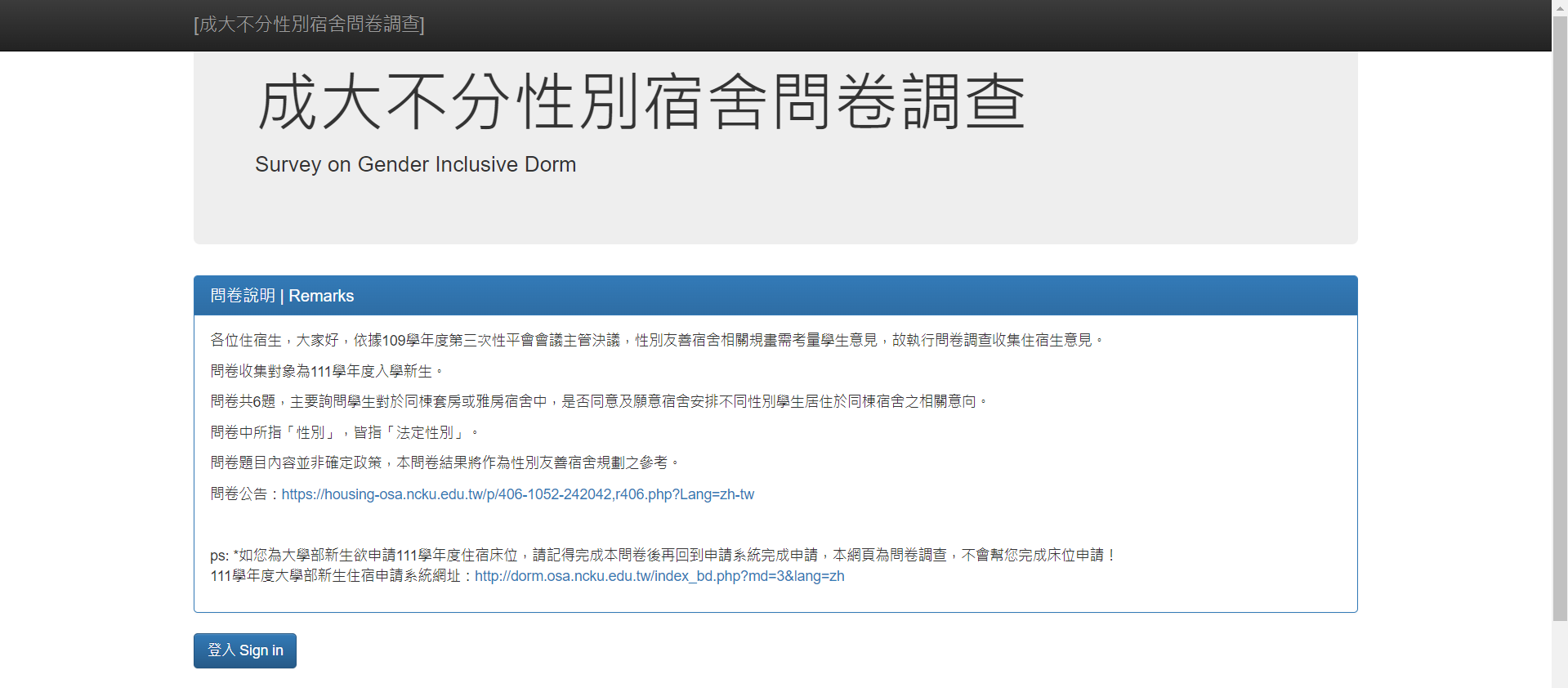The width and height of the screenshot is (1568, 688).
Task: Click the scrollbar up arrow
Action: pyautogui.click(x=1560, y=7)
